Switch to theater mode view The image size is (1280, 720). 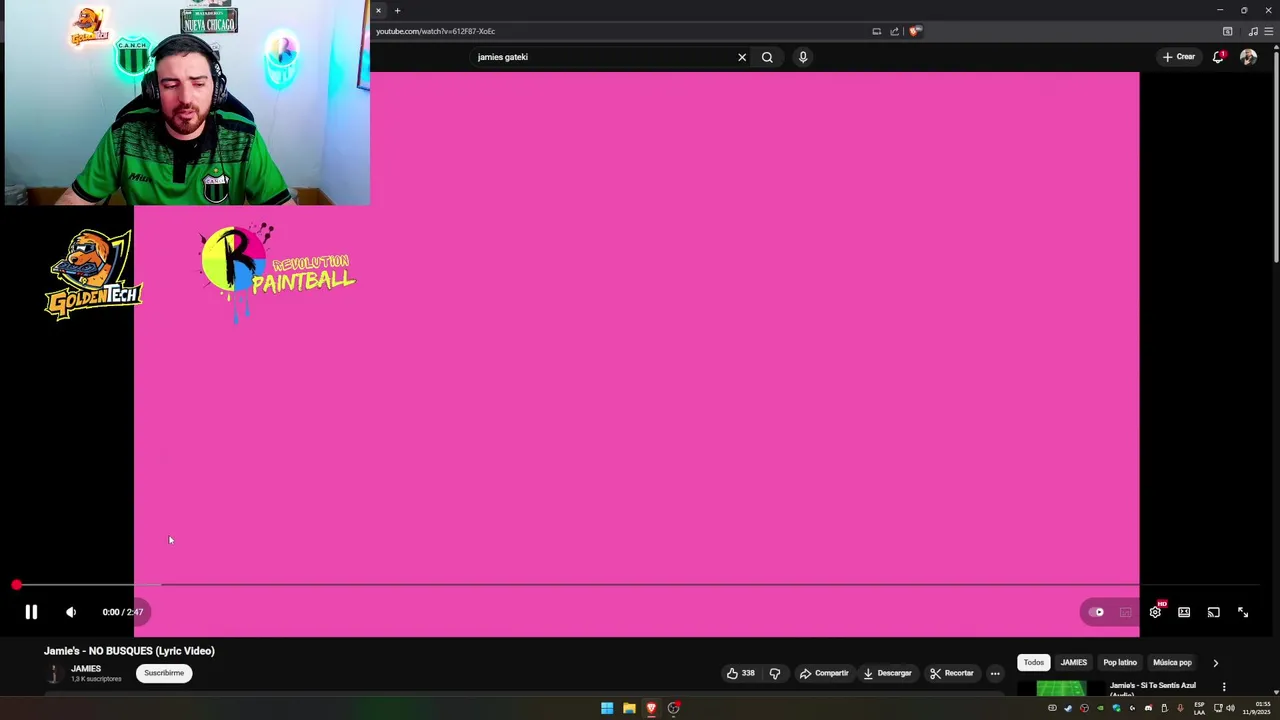pyautogui.click(x=1184, y=612)
